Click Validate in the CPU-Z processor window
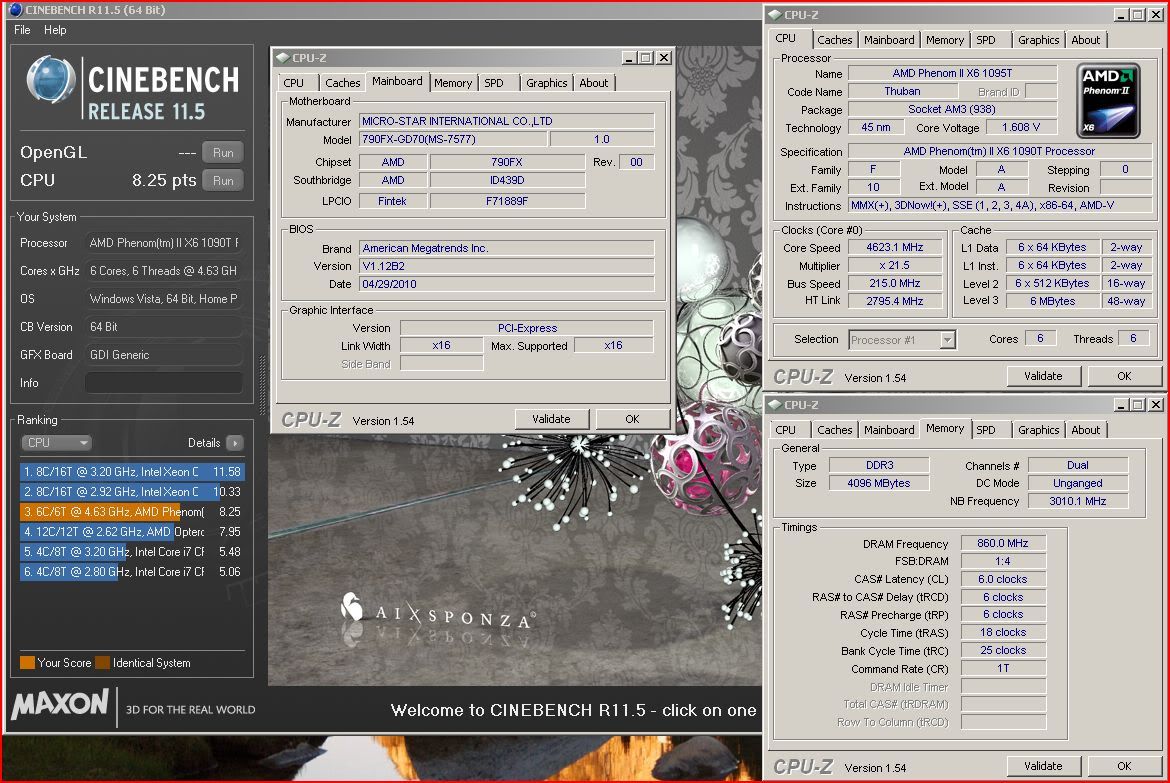Viewport: 1170px width, 783px height. click(1043, 376)
